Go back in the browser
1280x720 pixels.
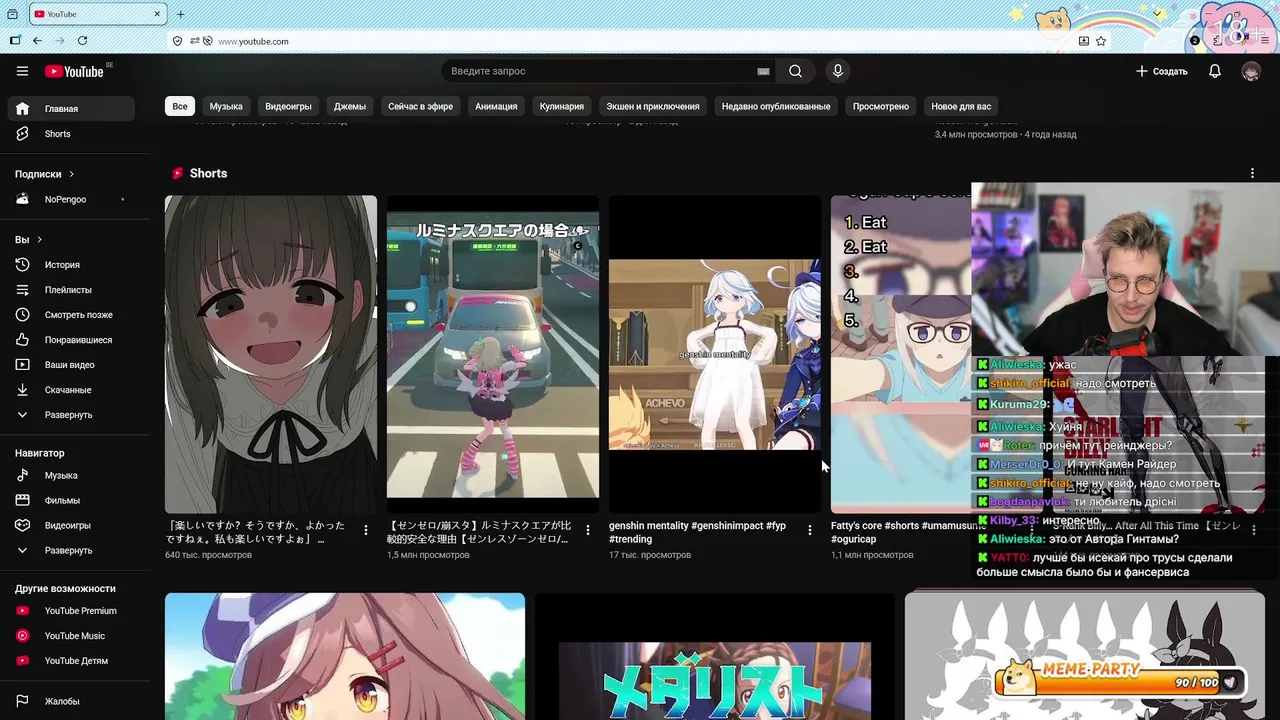point(37,41)
